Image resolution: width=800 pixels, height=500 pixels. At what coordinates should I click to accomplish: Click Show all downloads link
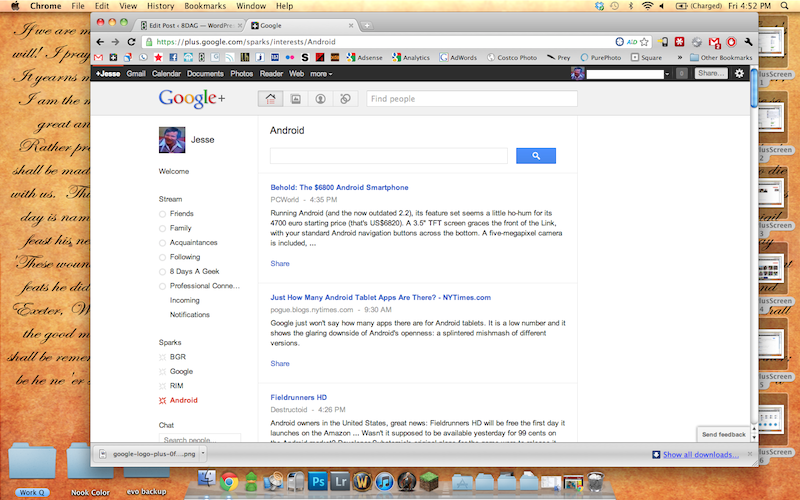[x=701, y=455]
